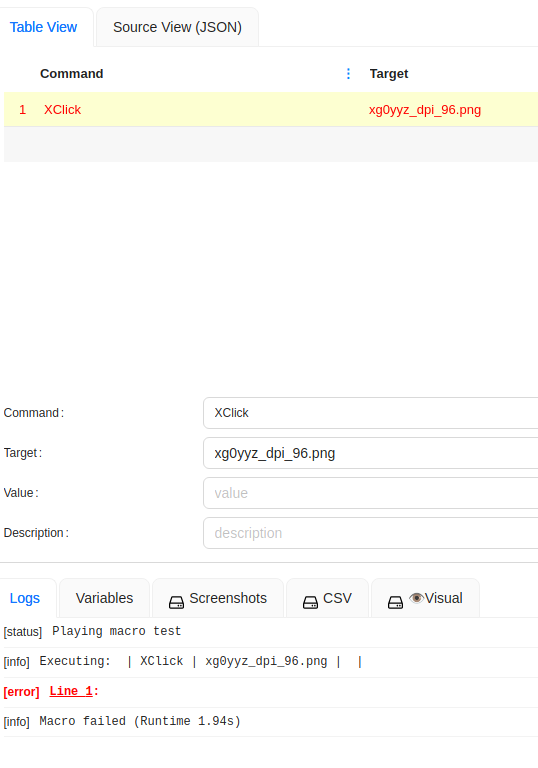This screenshot has height=768, width=538.
Task: Click the three-dot column options icon
Action: click(x=348, y=73)
